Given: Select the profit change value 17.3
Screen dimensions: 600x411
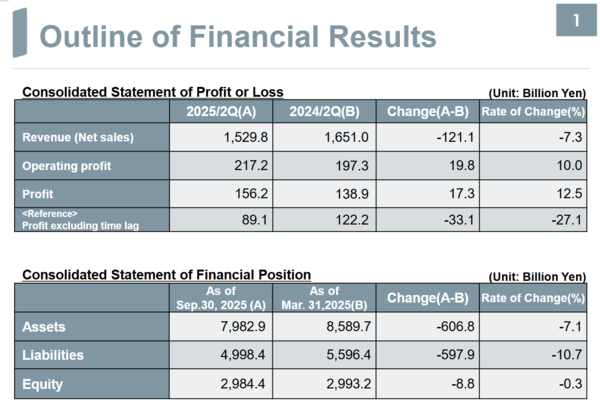Looking at the screenshot, I should point(447,193).
